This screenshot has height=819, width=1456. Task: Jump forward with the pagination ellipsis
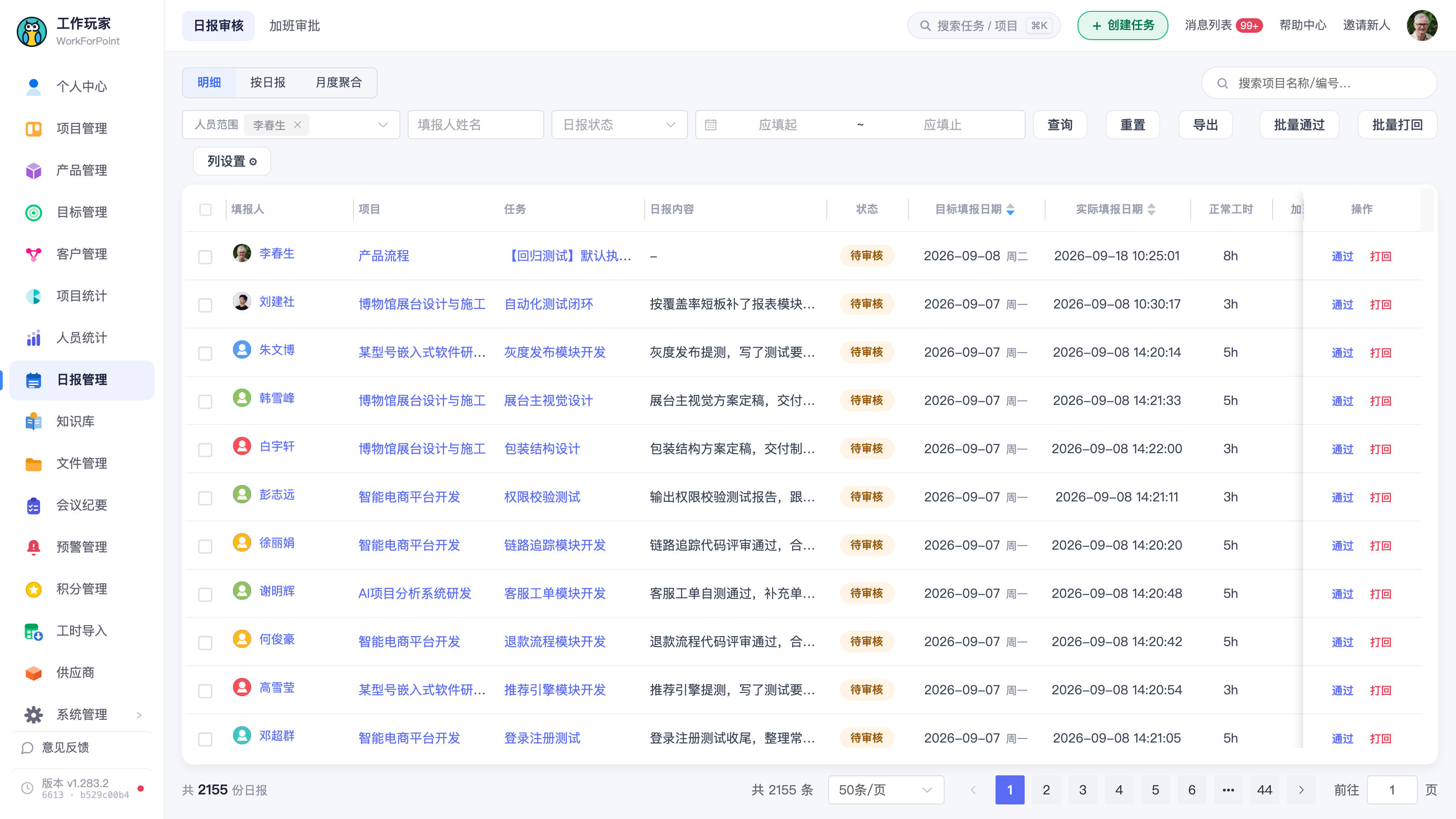(x=1228, y=789)
